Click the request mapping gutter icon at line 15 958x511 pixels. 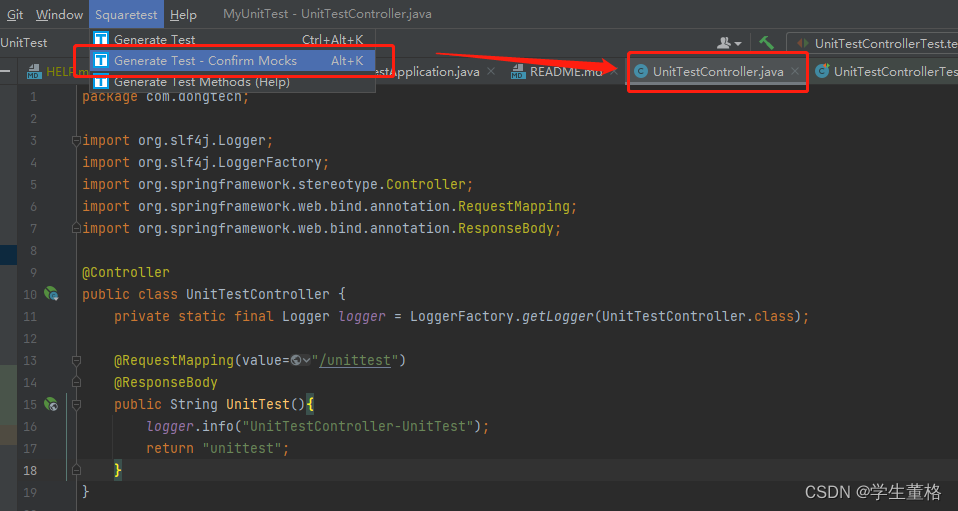pyautogui.click(x=51, y=404)
